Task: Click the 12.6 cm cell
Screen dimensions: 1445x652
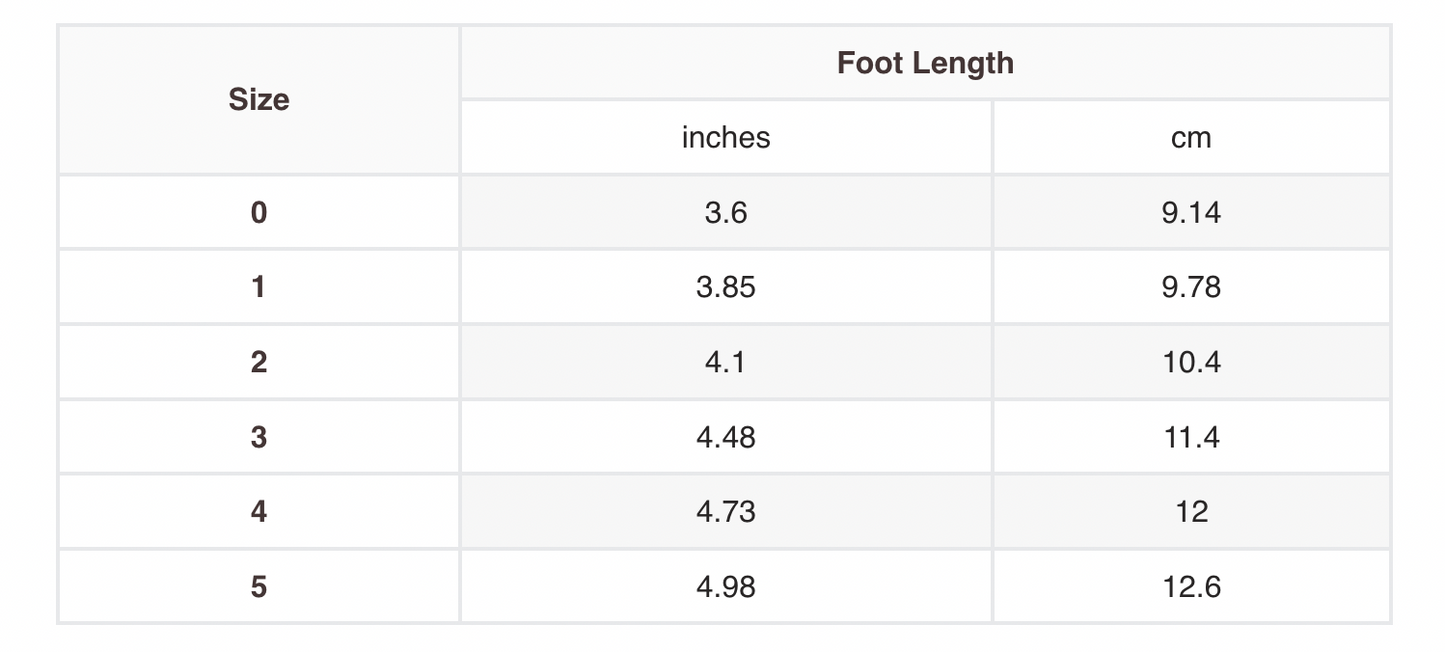Action: pyautogui.click(x=1191, y=586)
